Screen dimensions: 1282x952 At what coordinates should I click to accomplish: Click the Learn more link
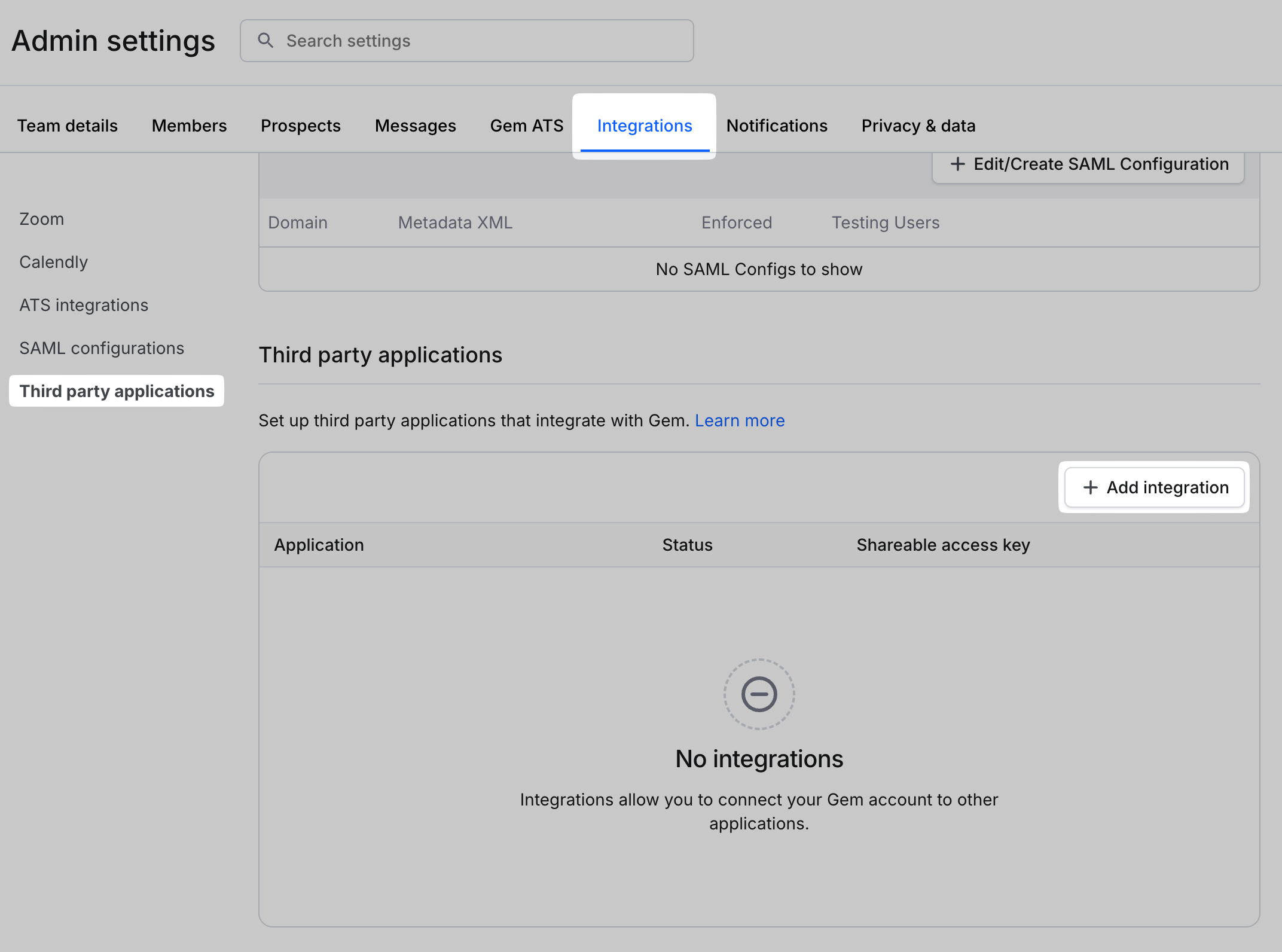click(739, 420)
